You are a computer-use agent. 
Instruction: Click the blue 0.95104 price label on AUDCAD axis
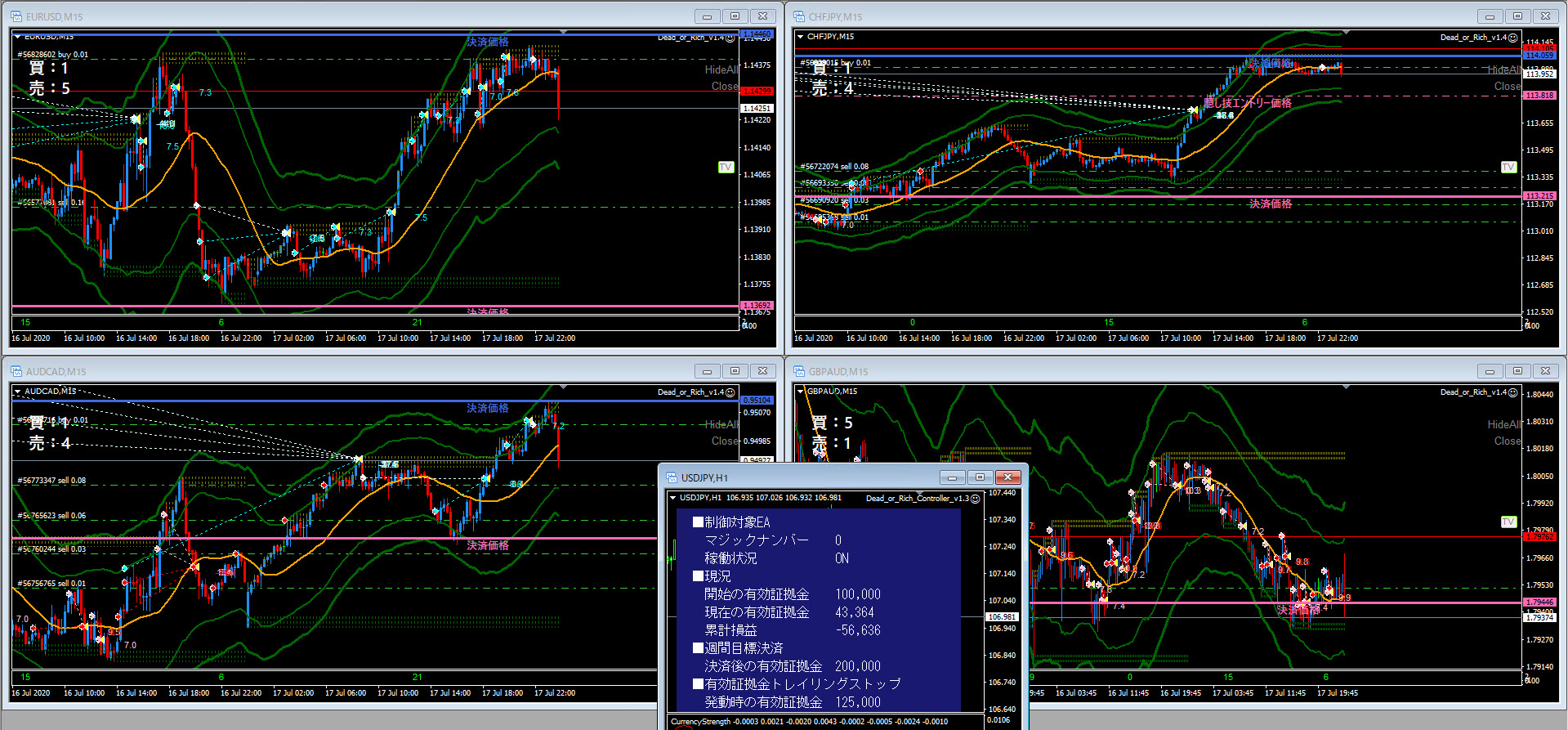coord(757,401)
